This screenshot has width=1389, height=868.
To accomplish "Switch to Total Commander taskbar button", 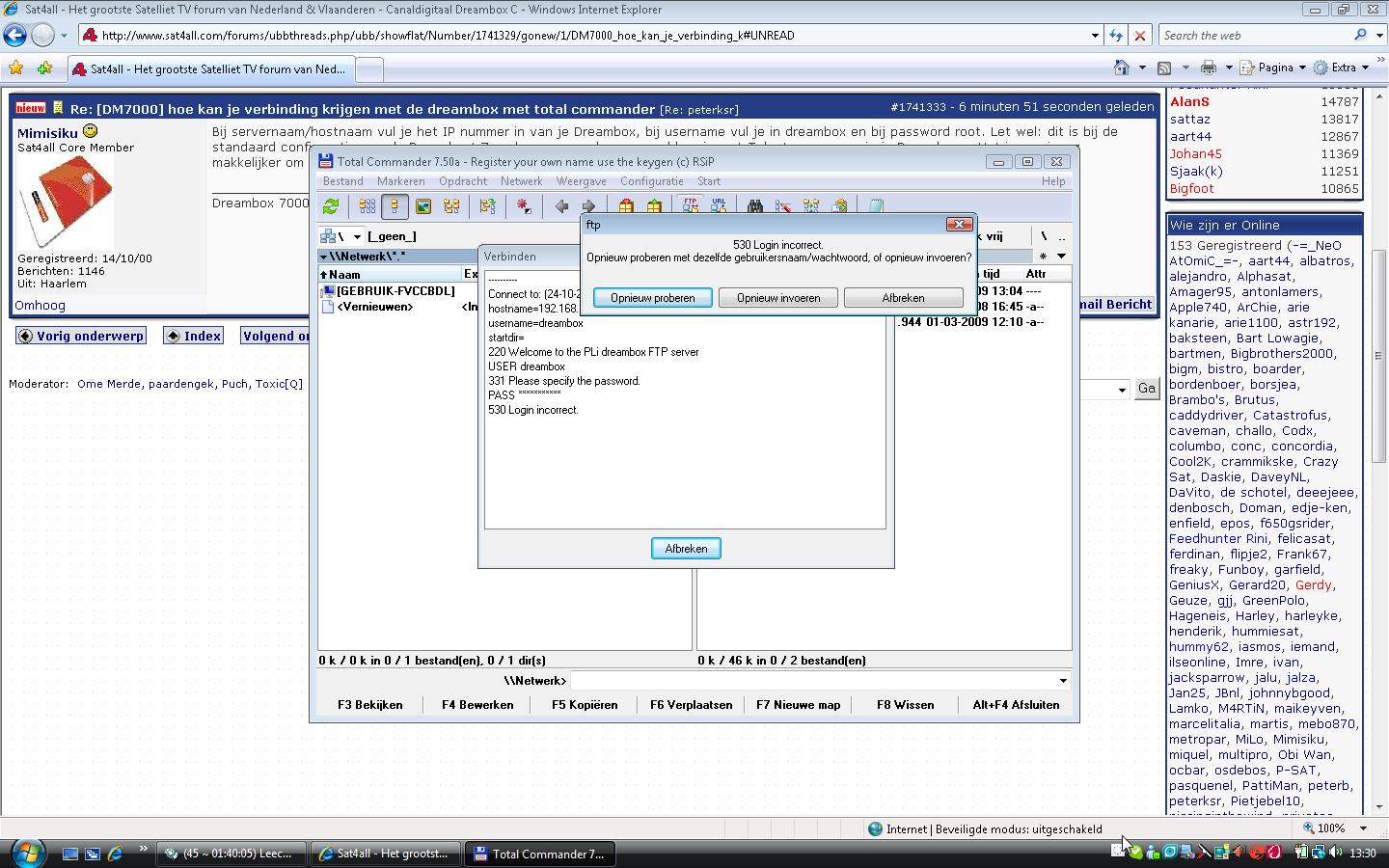I will pyautogui.click(x=538, y=854).
